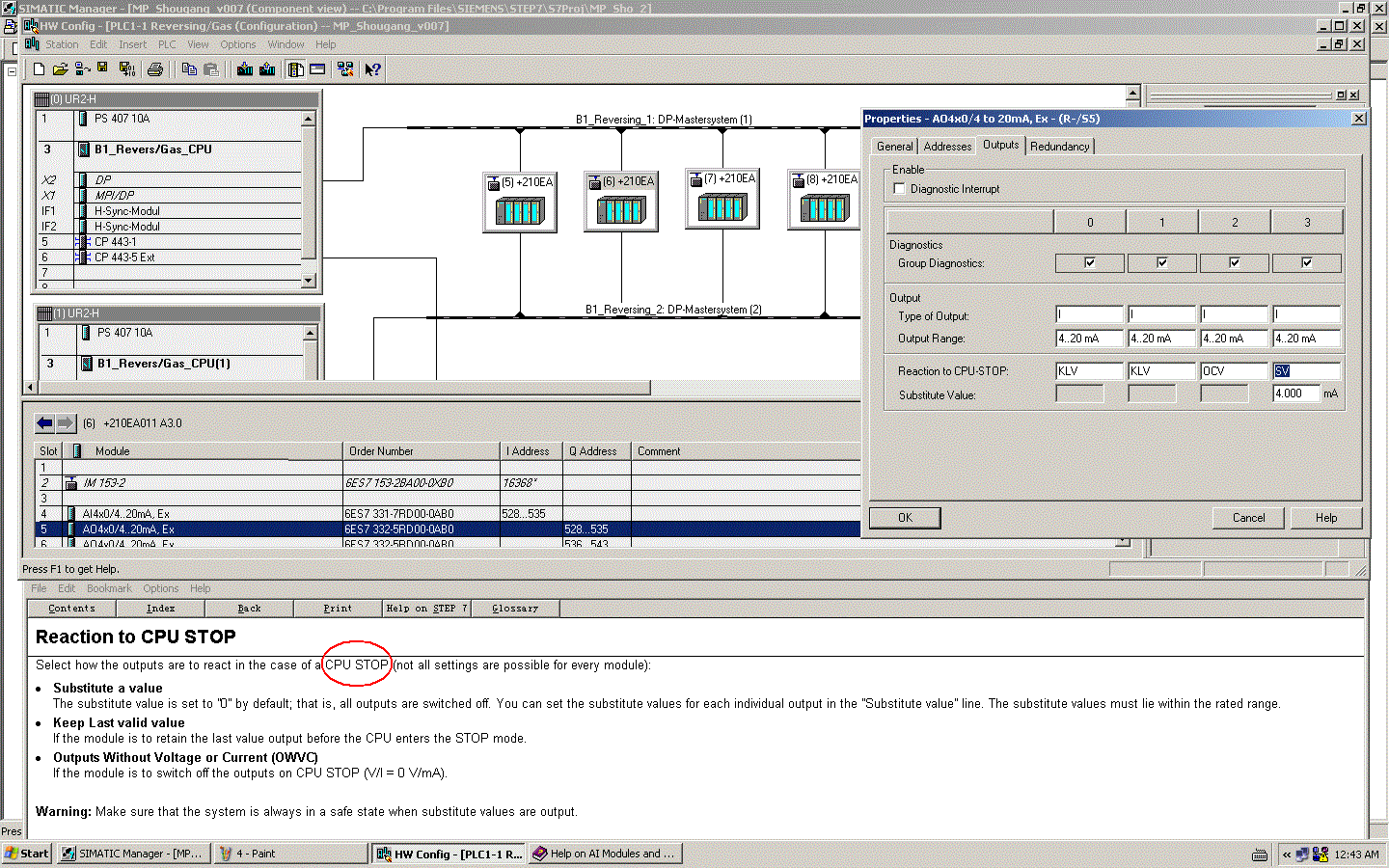Click the Contents button in help window
This screenshot has height=868, width=1389.
coord(72,609)
